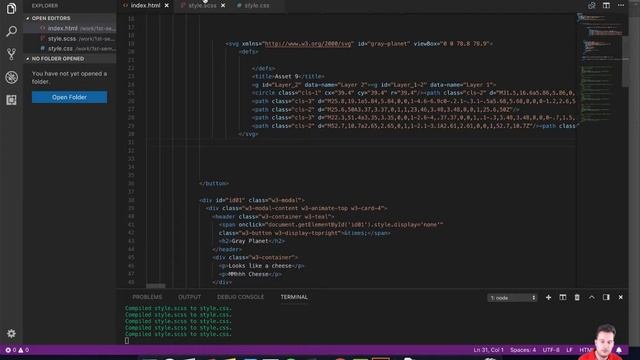This screenshot has height=360, width=640.
Task: Maximize the panel with chevron up icon
Action: click(x=591, y=298)
